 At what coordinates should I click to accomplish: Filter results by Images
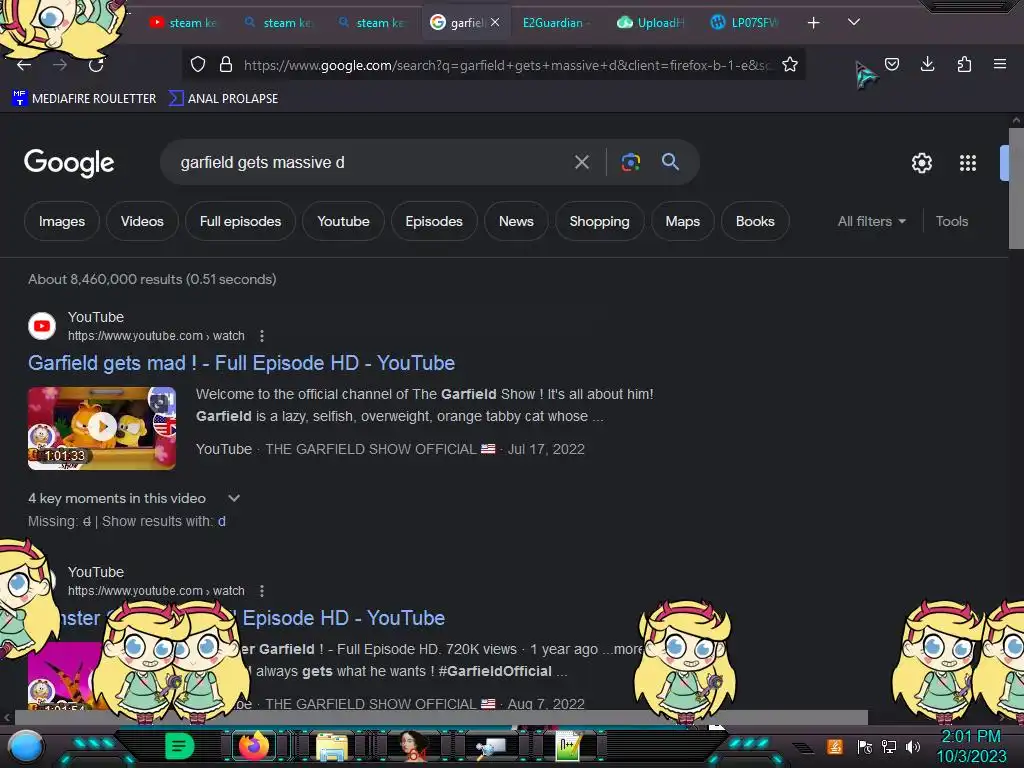61,221
